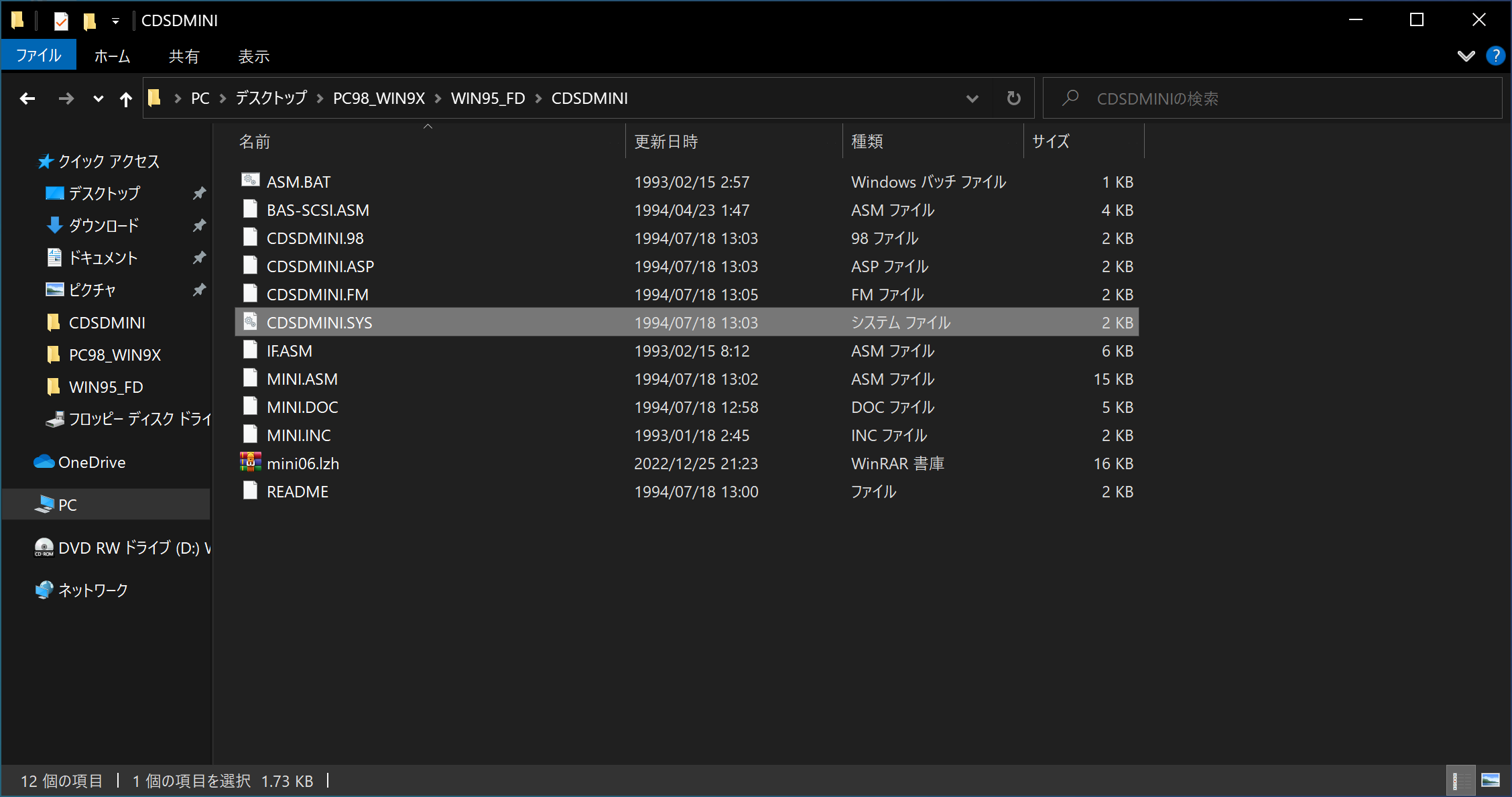The image size is (1512, 797).
Task: Open the address bar history dropdown
Action: 972,99
